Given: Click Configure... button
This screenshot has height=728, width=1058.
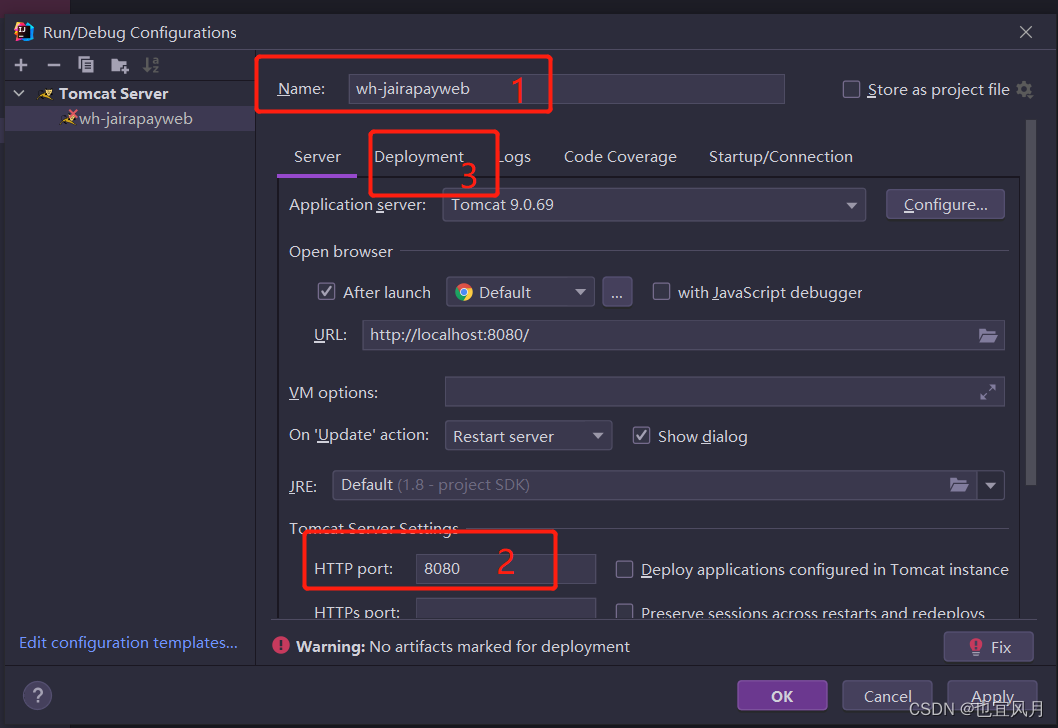Looking at the screenshot, I should (945, 204).
